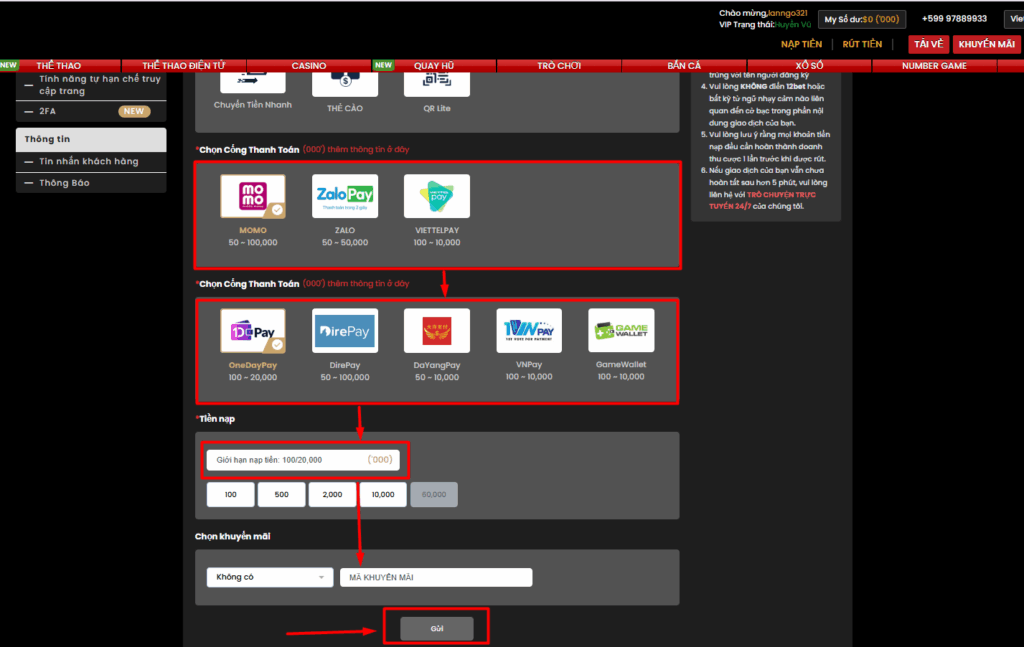This screenshot has width=1024, height=647.
Task: Click the MÃ KHUYẾN MÃI code field
Action: click(x=436, y=577)
